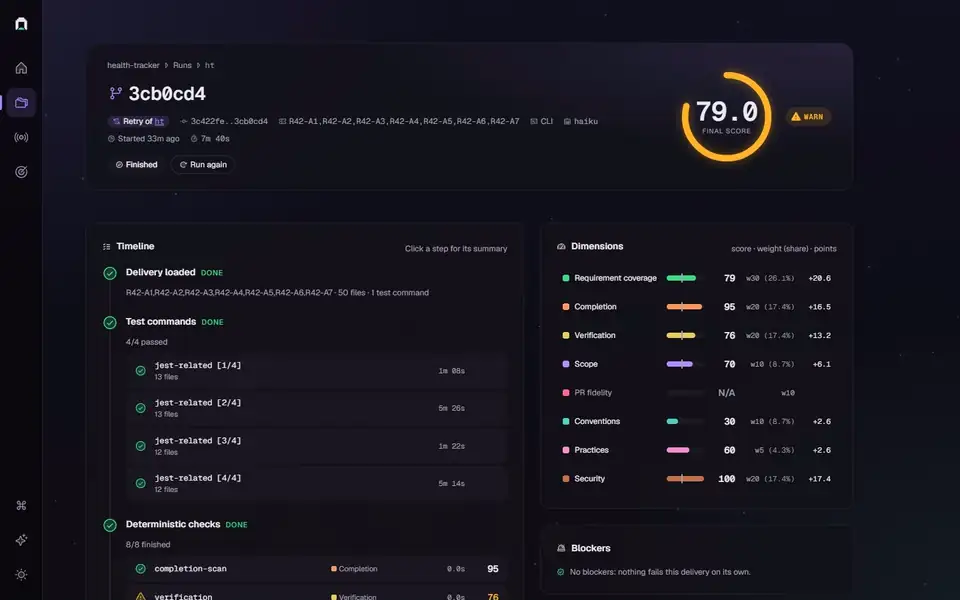The image size is (960, 600).
Task: Open the broadcast signal icon in the sidebar
Action: 21,137
